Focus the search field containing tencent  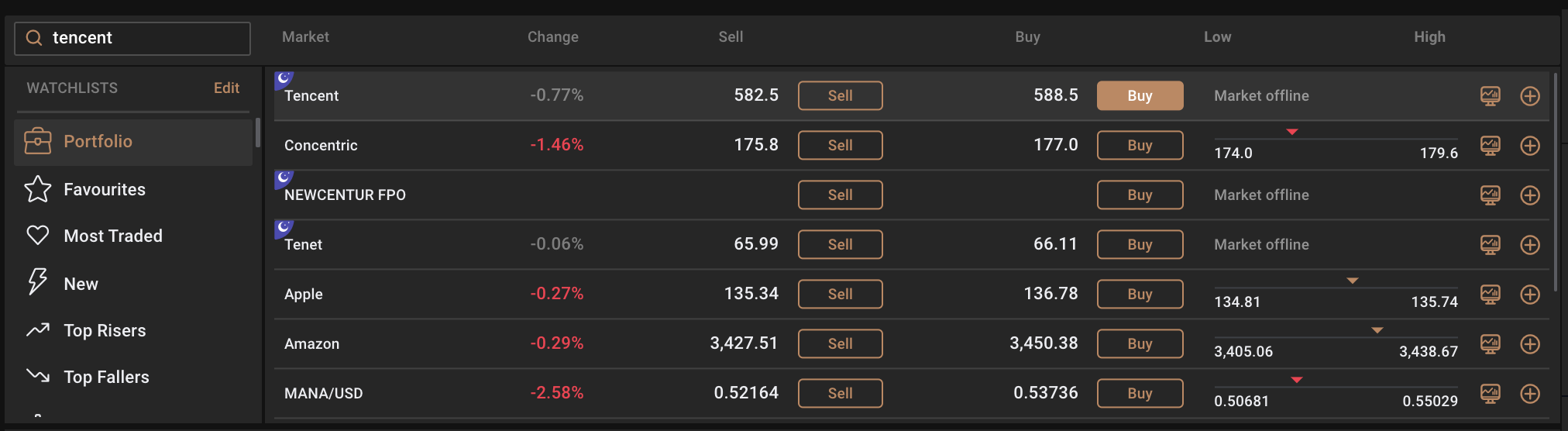(x=132, y=38)
